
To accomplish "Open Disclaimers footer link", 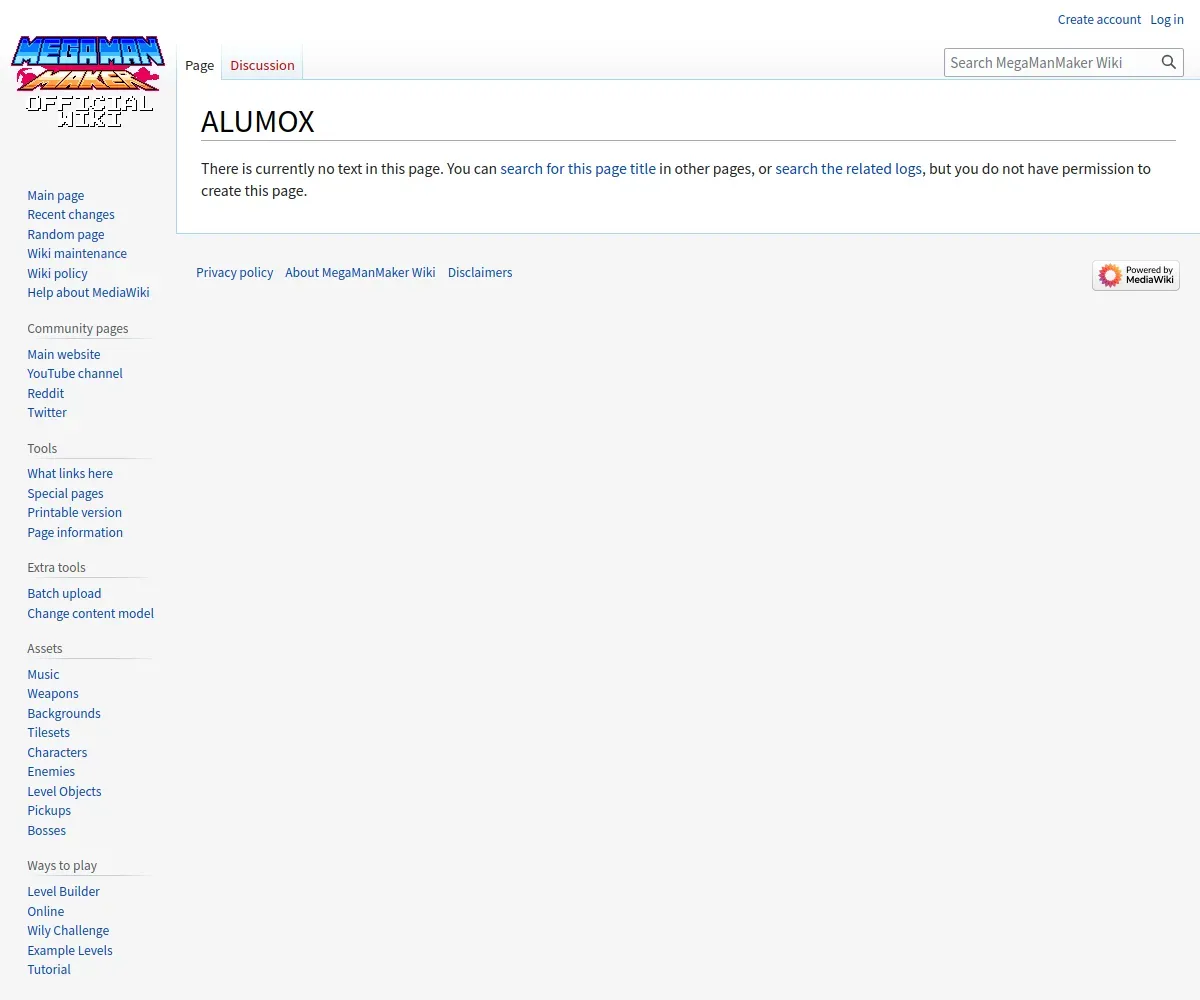I will (480, 272).
